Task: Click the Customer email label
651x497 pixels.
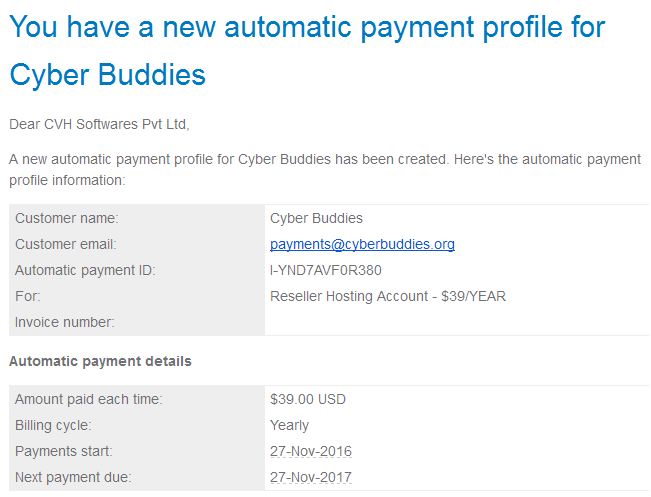Action: click(66, 244)
